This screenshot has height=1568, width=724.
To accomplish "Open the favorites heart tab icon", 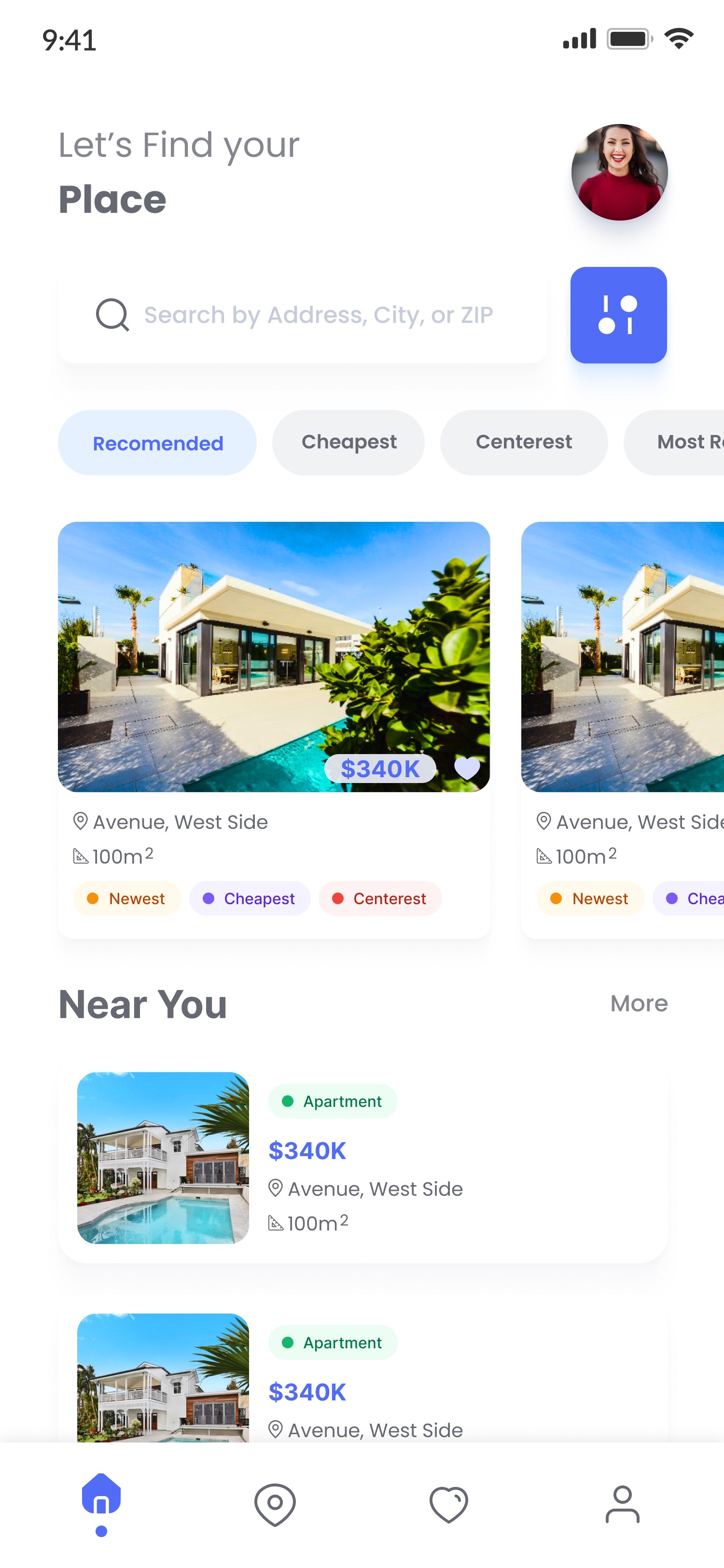I will (x=449, y=1504).
